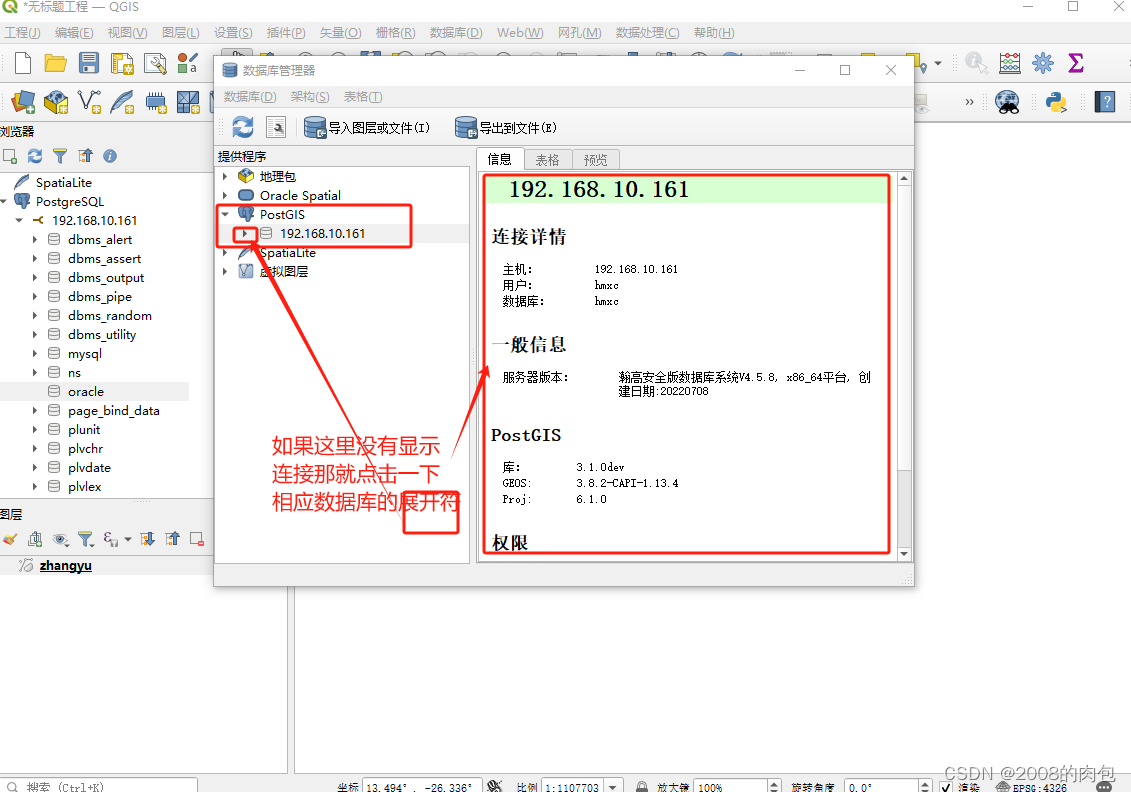
Task: Open the processing toolbox gear icon
Action: tap(1042, 63)
